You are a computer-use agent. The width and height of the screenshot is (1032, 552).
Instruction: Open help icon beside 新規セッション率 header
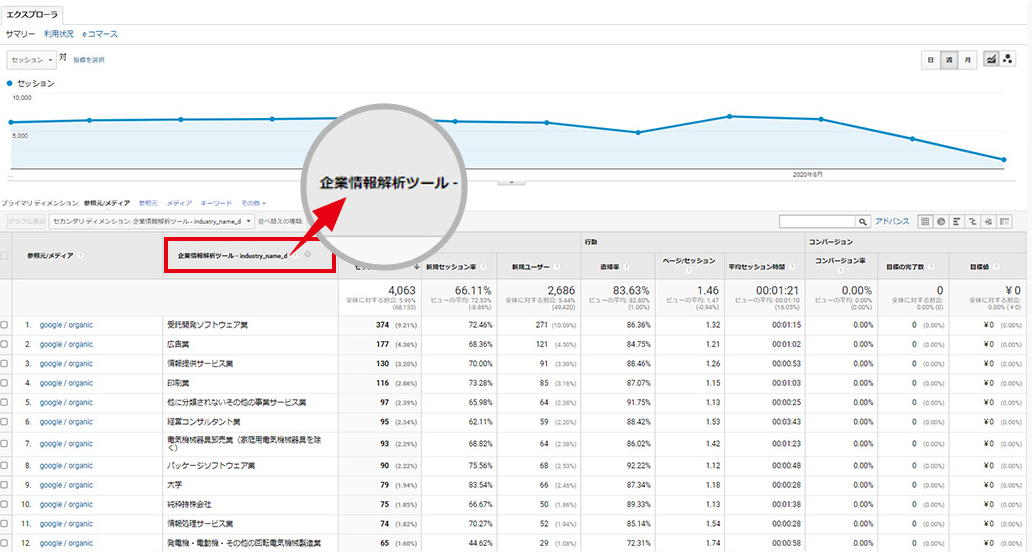tap(483, 266)
